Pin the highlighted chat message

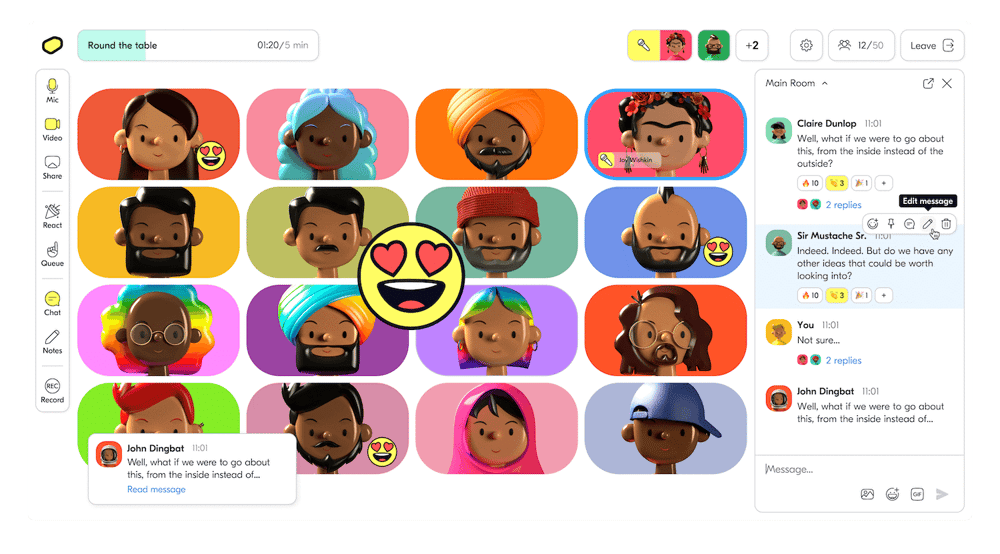coord(891,224)
